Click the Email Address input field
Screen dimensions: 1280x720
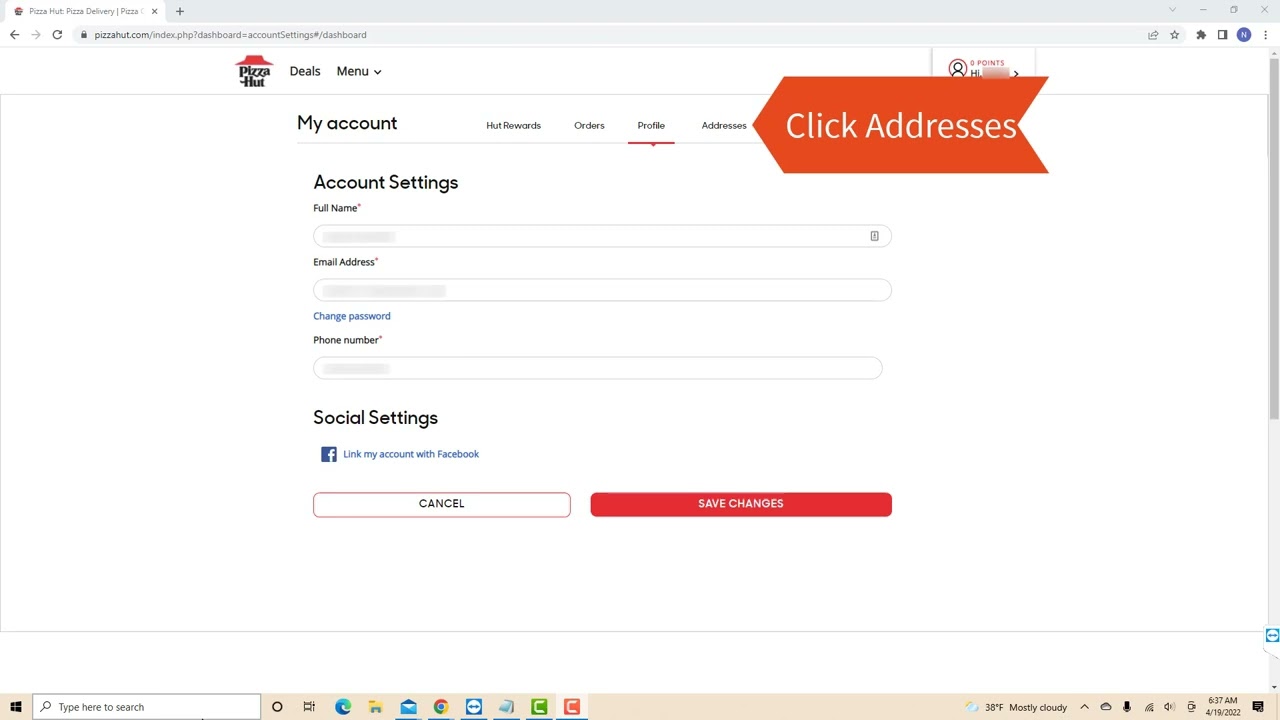point(602,290)
